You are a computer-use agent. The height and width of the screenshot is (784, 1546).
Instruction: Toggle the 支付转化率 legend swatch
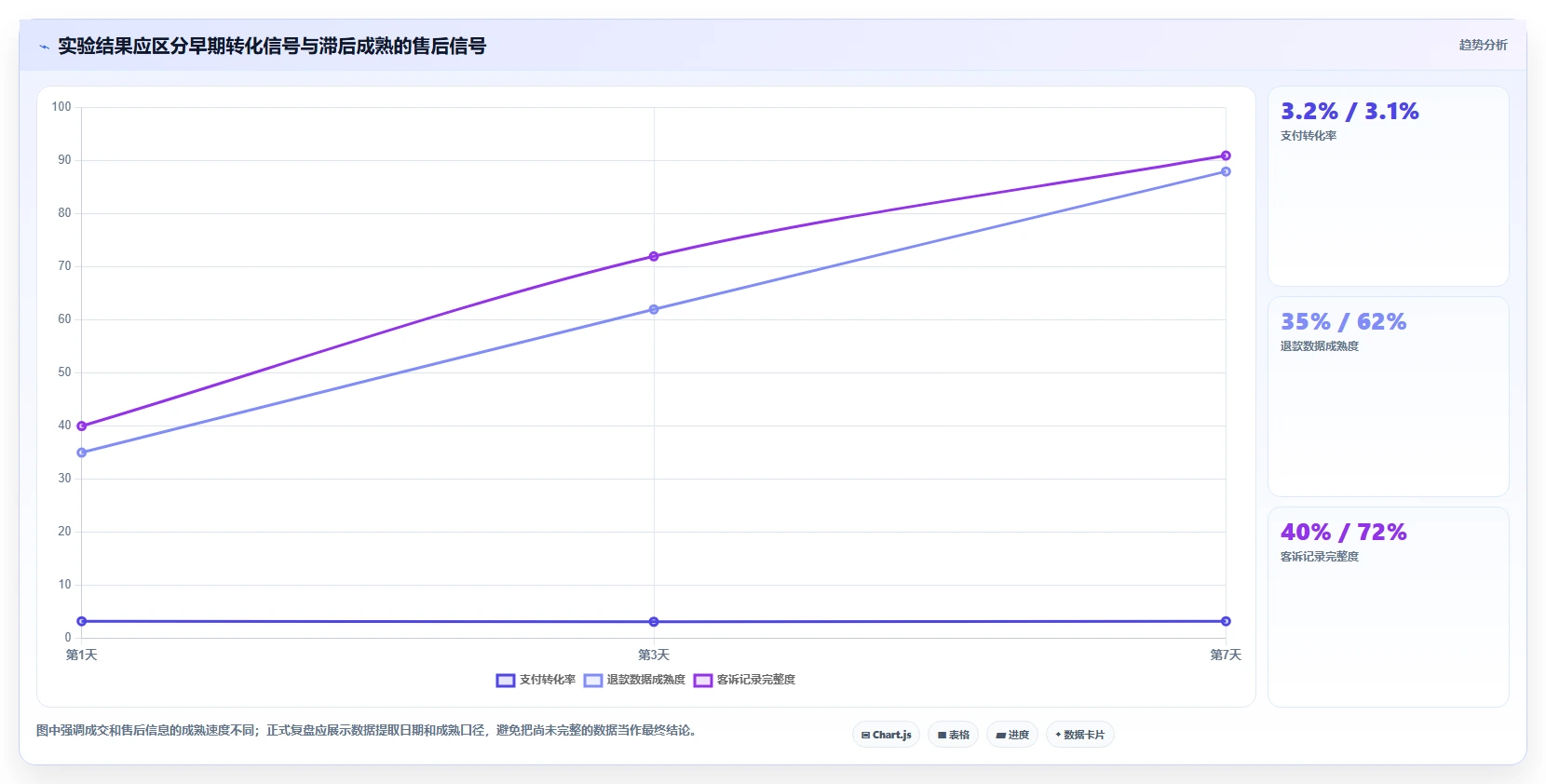pyautogui.click(x=506, y=681)
